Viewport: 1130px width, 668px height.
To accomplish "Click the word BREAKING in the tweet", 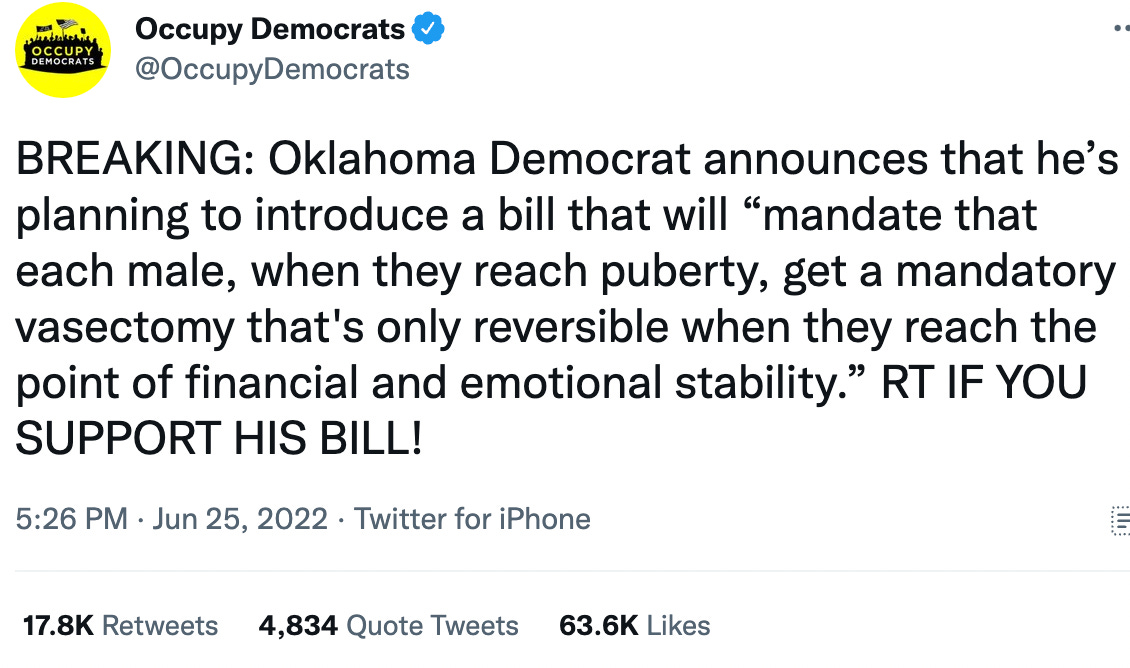I will [130, 159].
